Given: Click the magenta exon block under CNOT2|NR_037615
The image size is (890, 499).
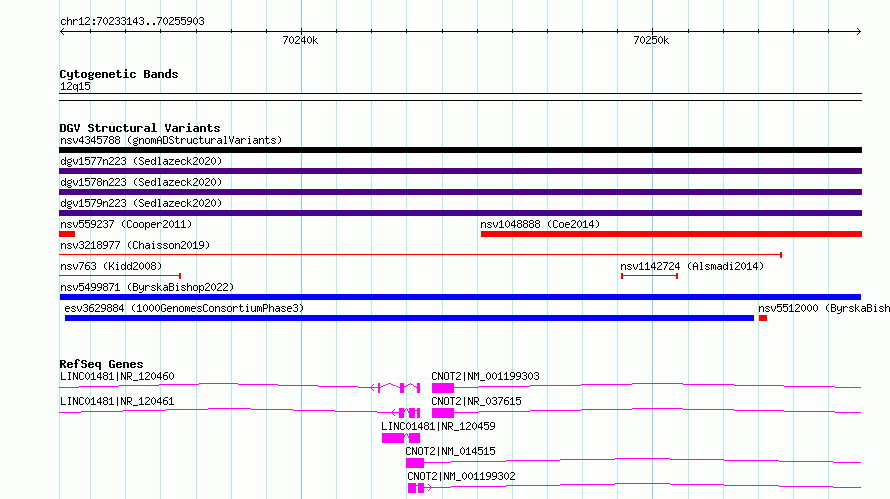Looking at the screenshot, I should [x=443, y=413].
